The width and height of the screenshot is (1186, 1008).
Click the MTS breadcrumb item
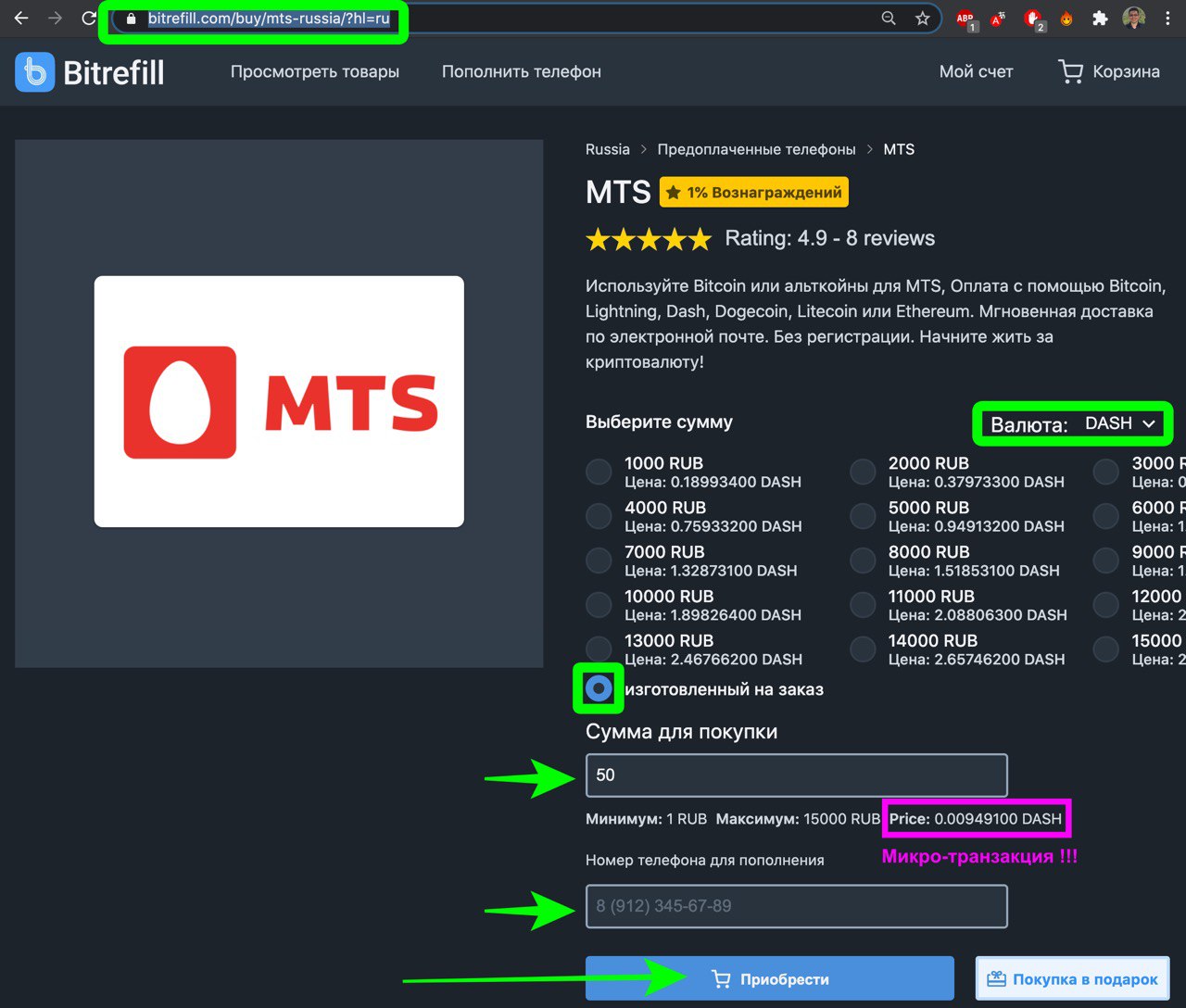[899, 149]
